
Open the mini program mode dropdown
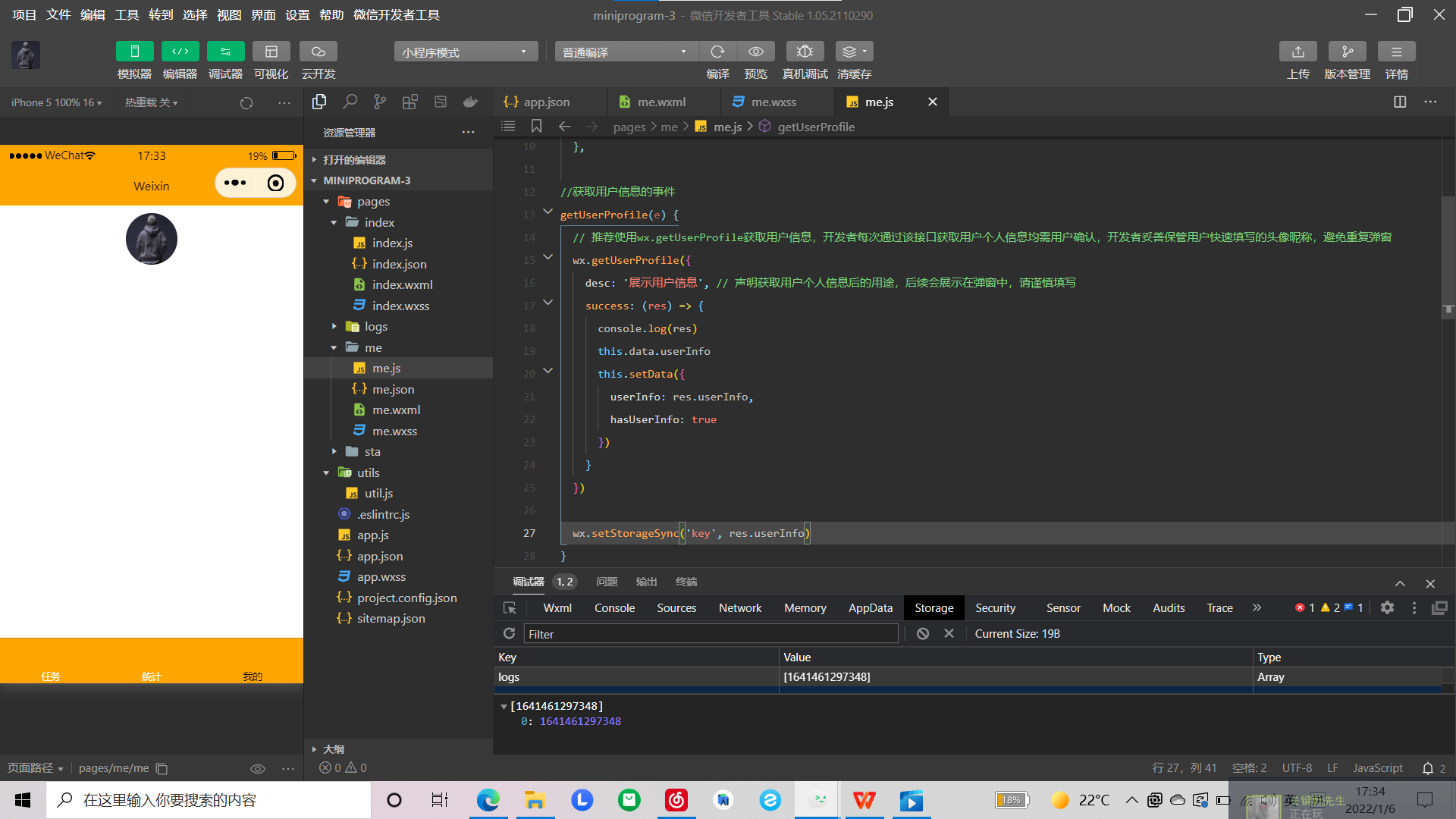tap(465, 52)
